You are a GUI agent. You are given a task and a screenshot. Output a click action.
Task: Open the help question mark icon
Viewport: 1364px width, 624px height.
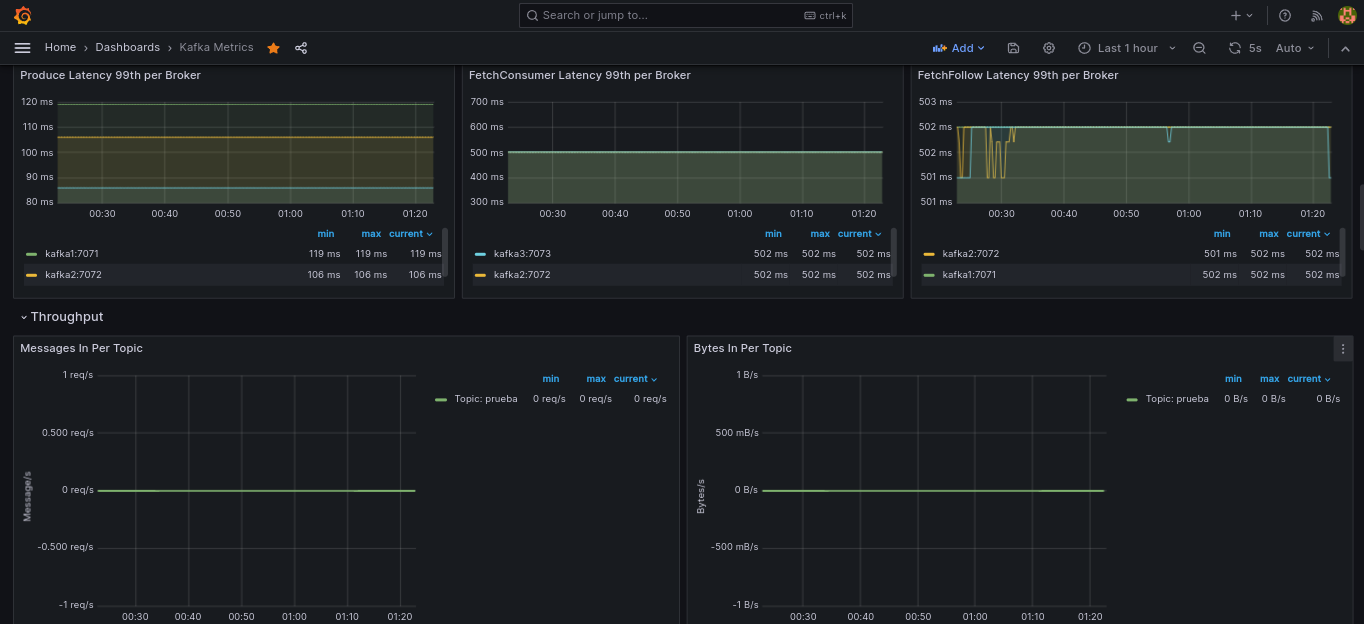(1285, 16)
